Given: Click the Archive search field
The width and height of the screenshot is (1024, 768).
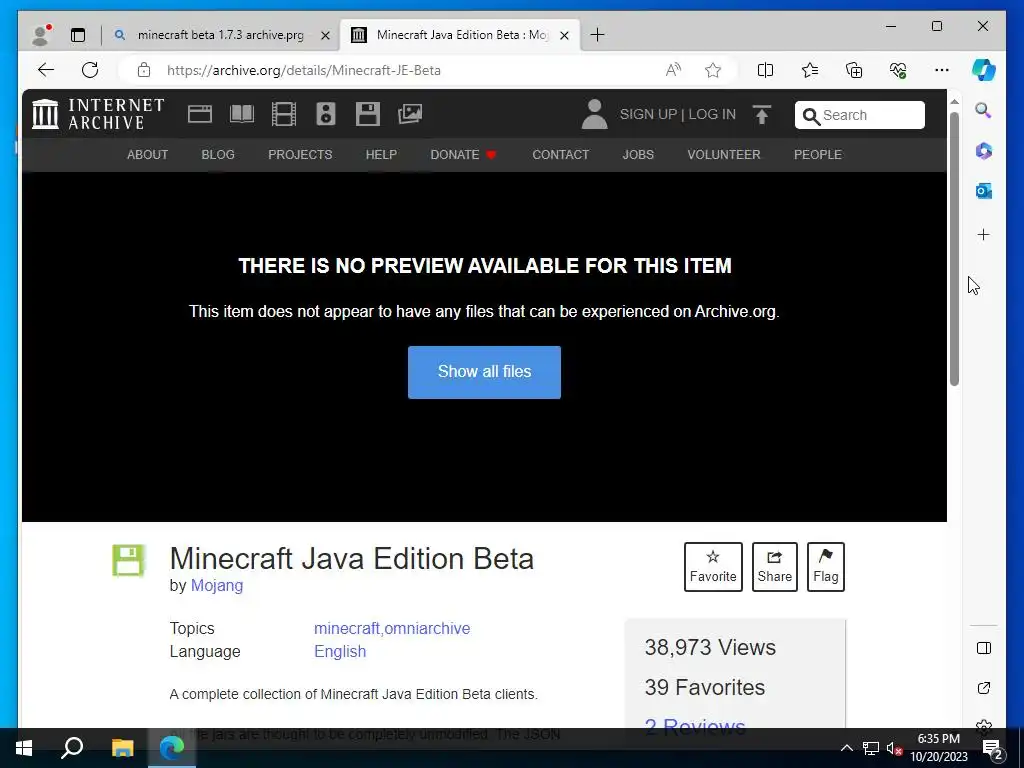Looking at the screenshot, I should click(x=859, y=115).
